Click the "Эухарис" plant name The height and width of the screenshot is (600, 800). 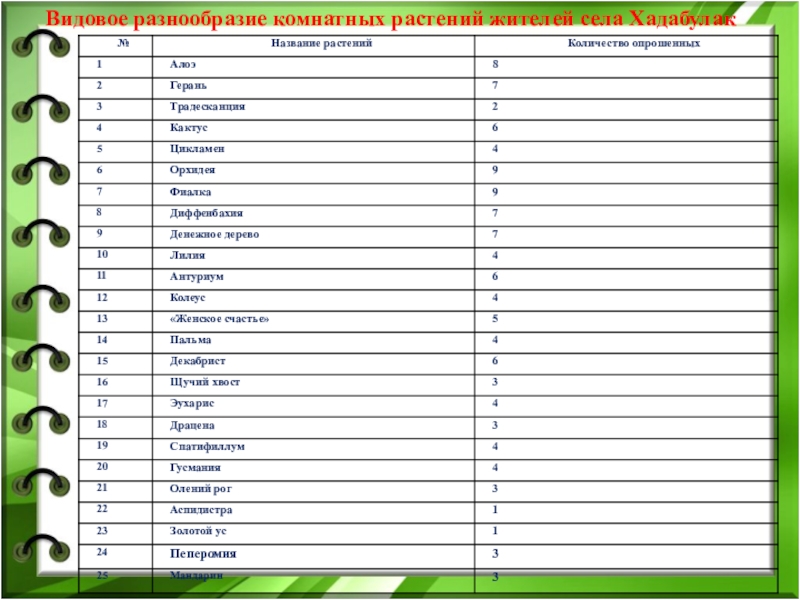coord(192,404)
